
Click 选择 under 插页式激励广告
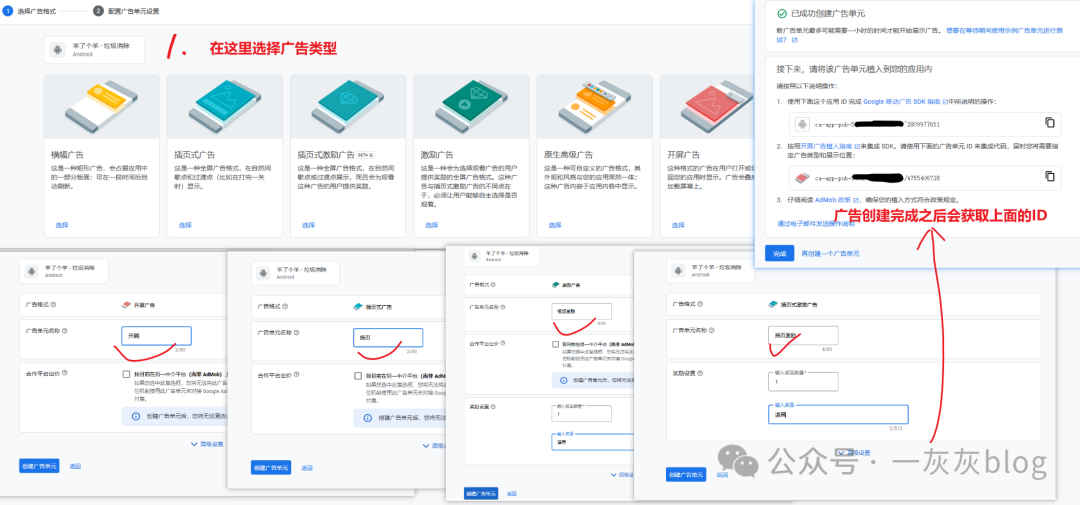tap(309, 225)
